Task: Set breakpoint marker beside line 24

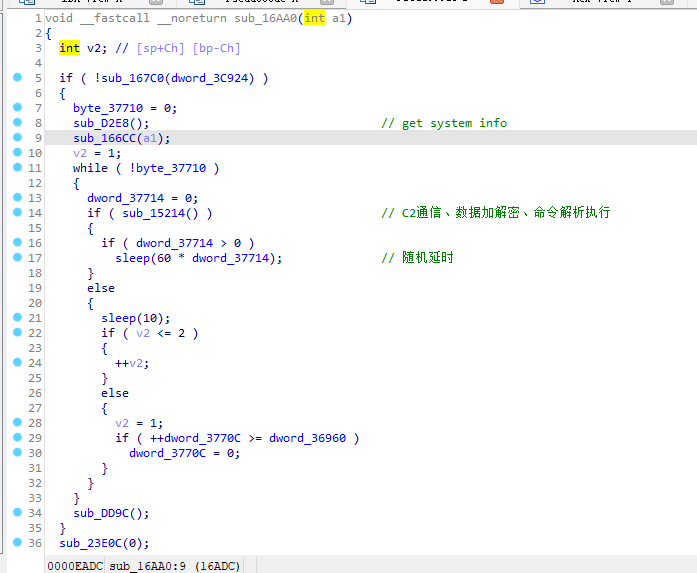Action: 17,362
